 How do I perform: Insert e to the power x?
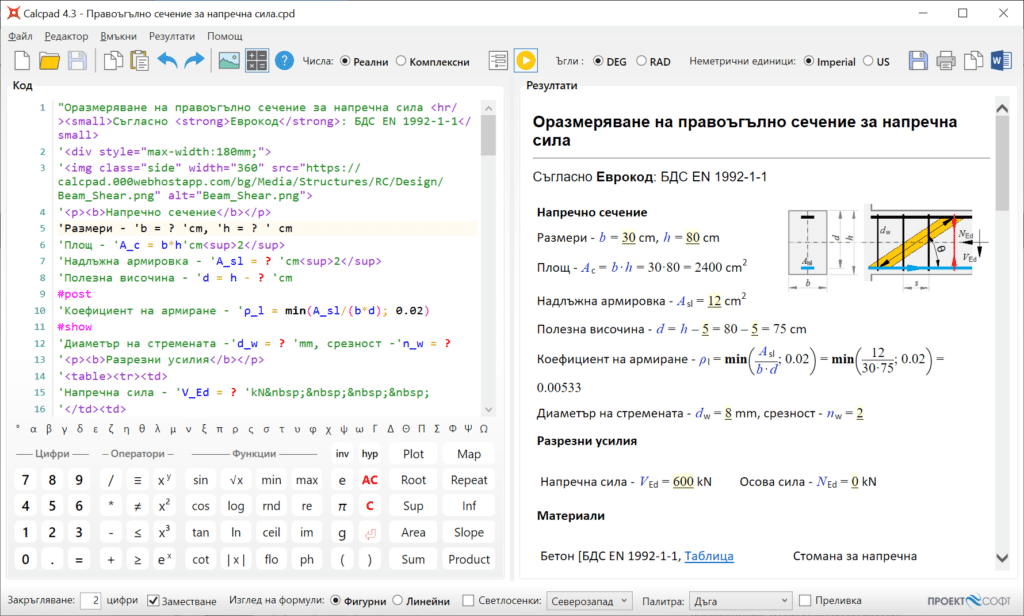pos(164,560)
